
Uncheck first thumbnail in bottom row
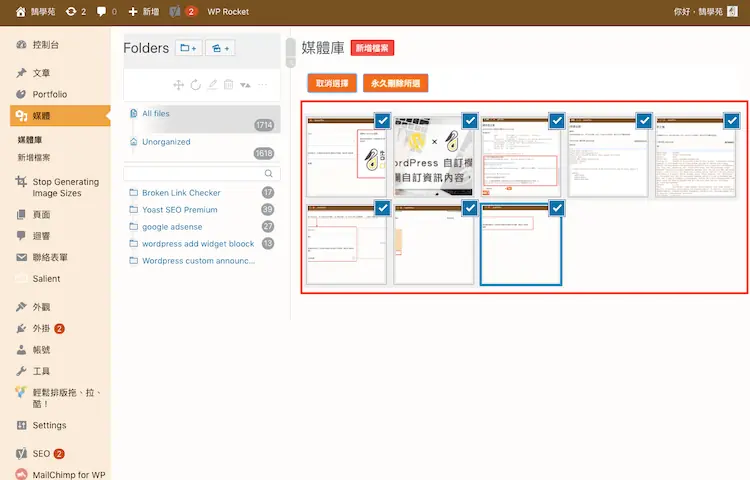[383, 208]
